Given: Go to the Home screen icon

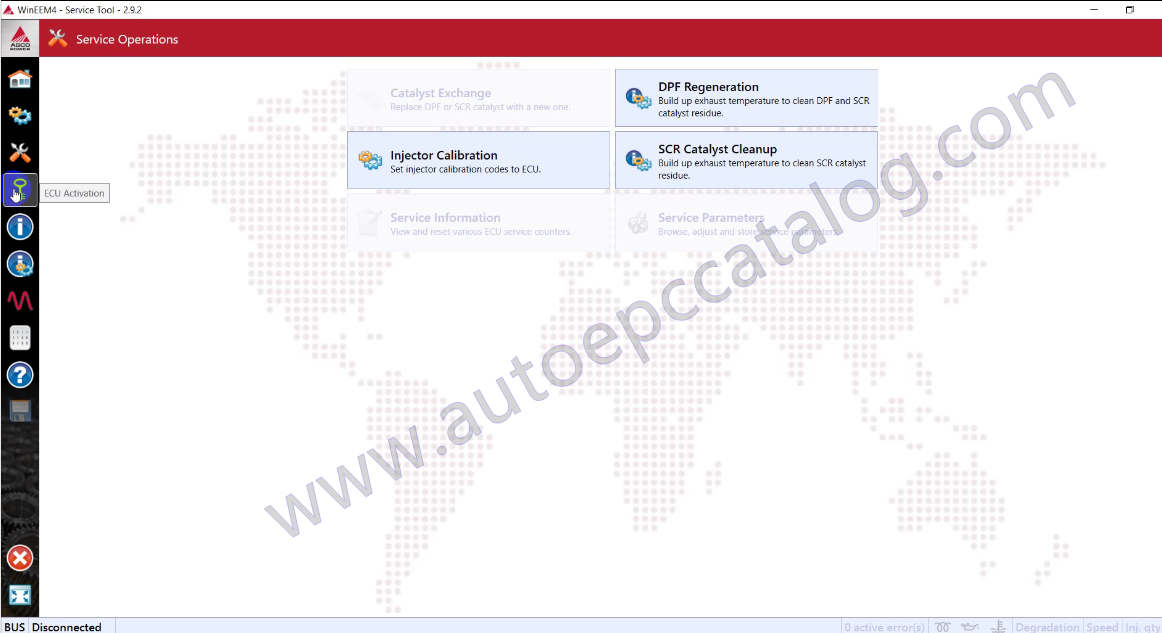Looking at the screenshot, I should click(x=20, y=79).
